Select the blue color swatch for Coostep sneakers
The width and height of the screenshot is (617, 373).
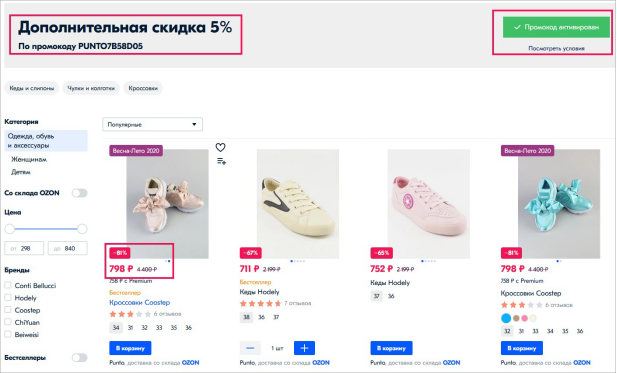pos(506,318)
